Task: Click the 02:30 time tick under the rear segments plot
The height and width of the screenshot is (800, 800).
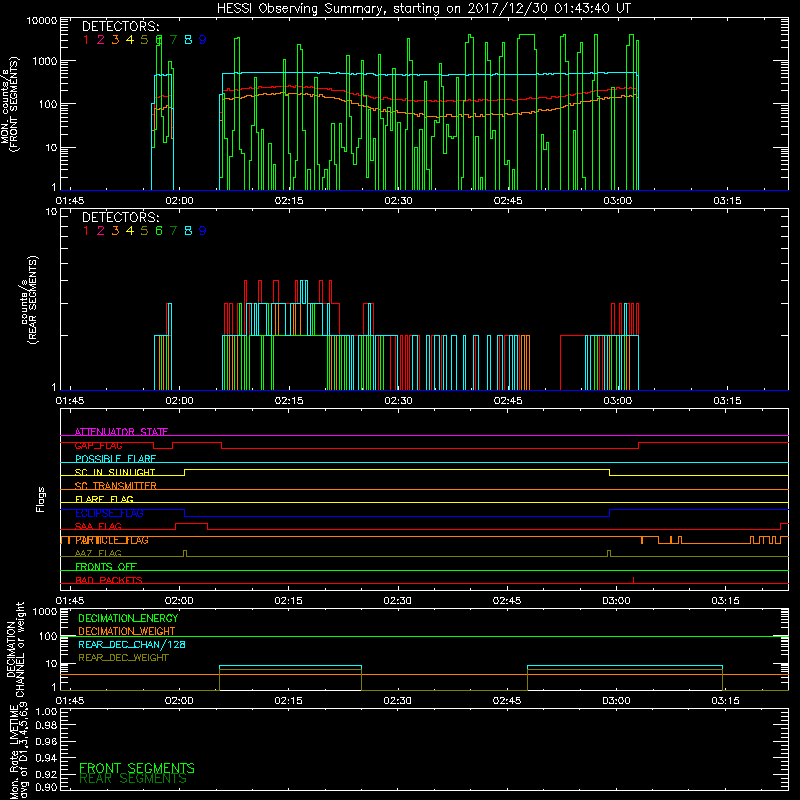Action: click(398, 401)
